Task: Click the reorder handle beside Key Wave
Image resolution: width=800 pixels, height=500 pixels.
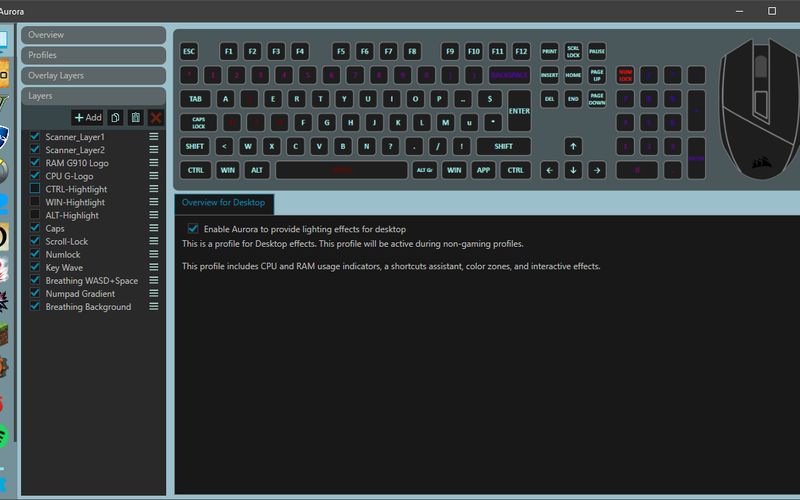Action: pos(154,267)
